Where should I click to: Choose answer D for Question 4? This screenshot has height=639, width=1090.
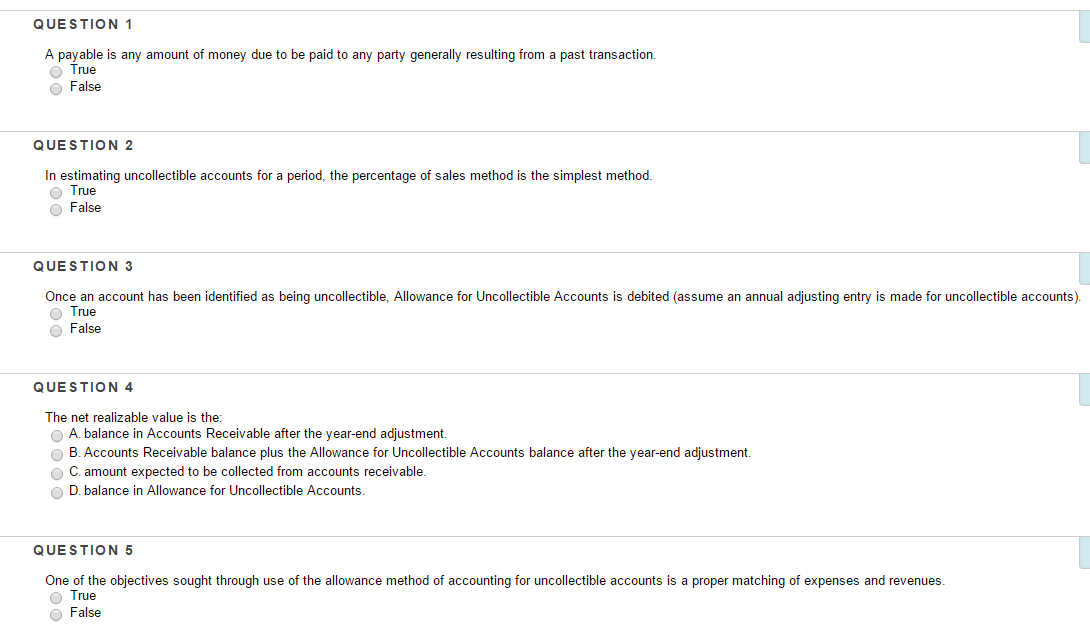[57, 492]
